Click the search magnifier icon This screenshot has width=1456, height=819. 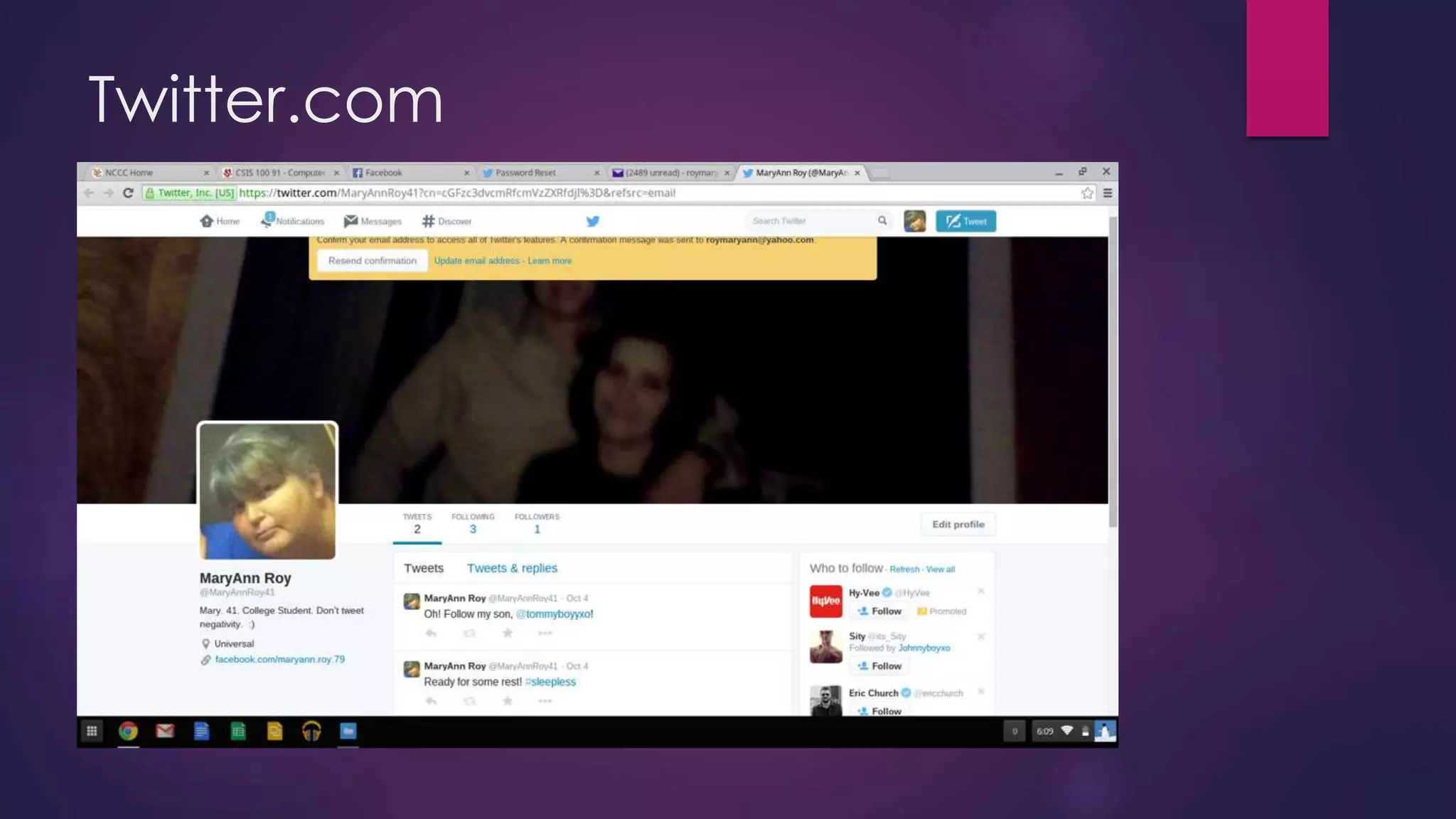tap(882, 220)
